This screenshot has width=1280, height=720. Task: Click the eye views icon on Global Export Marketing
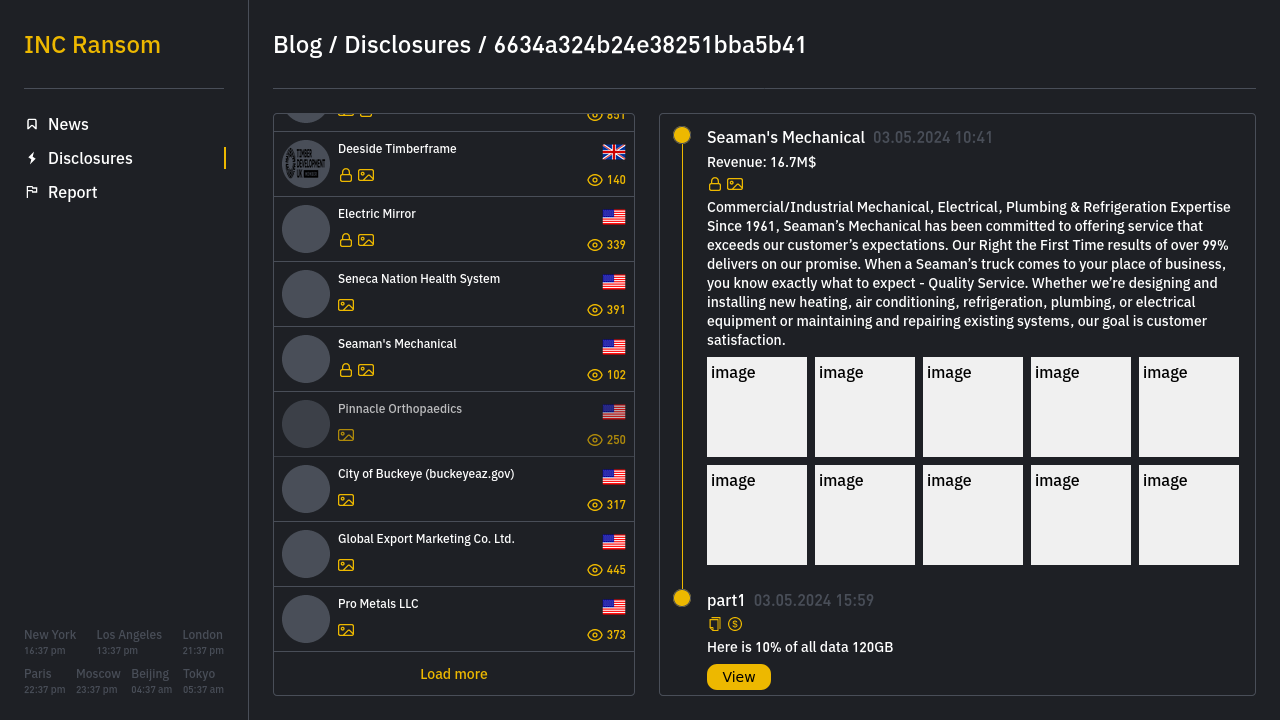coord(595,570)
